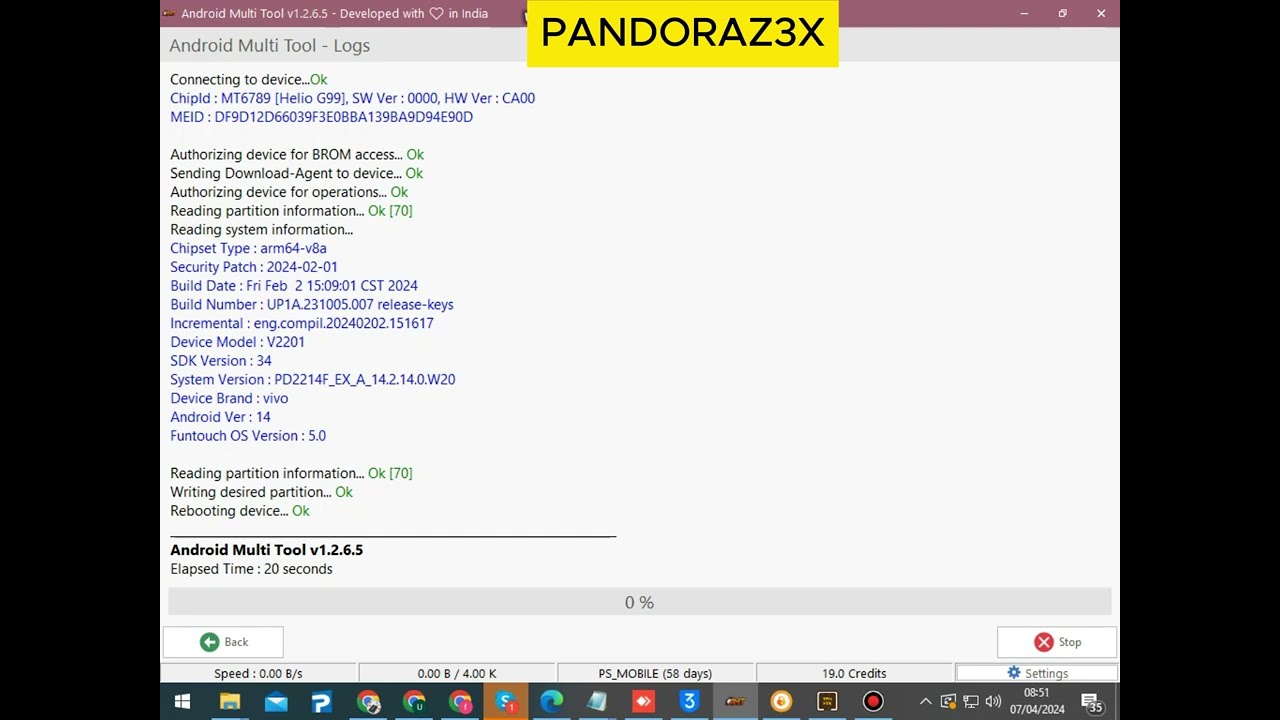Viewport: 1280px width, 720px height.
Task: Open the Mail app in taskbar
Action: click(276, 702)
